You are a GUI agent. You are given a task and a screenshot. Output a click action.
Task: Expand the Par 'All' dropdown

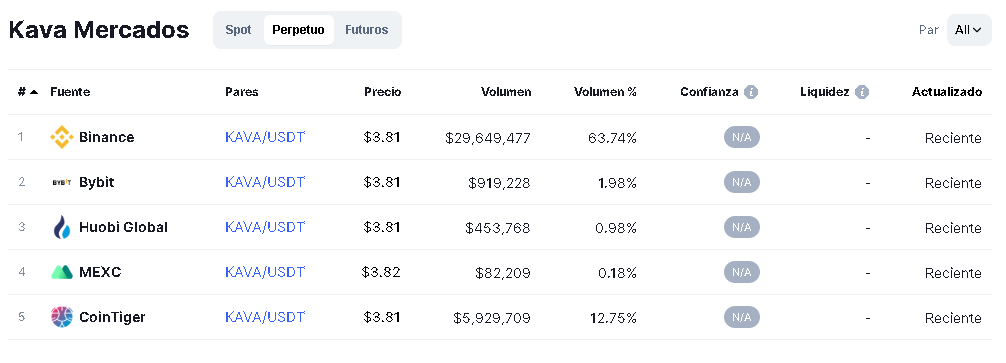[968, 30]
